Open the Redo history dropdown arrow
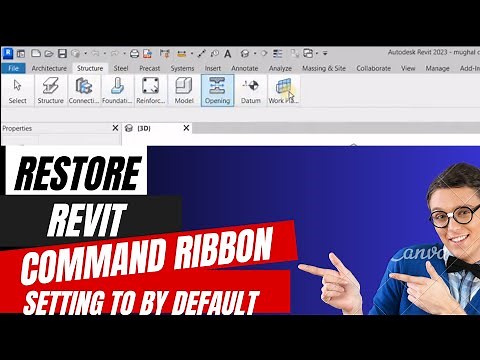The height and width of the screenshot is (360, 480). 124,53
